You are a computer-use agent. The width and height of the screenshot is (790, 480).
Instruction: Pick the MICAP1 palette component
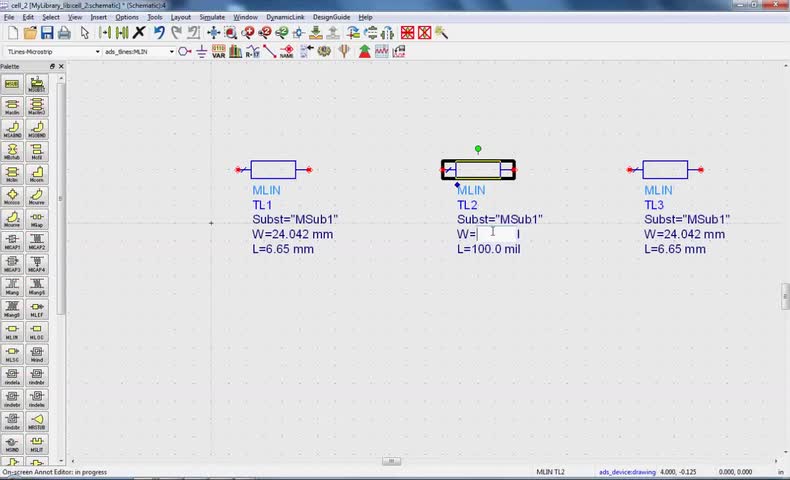12,241
